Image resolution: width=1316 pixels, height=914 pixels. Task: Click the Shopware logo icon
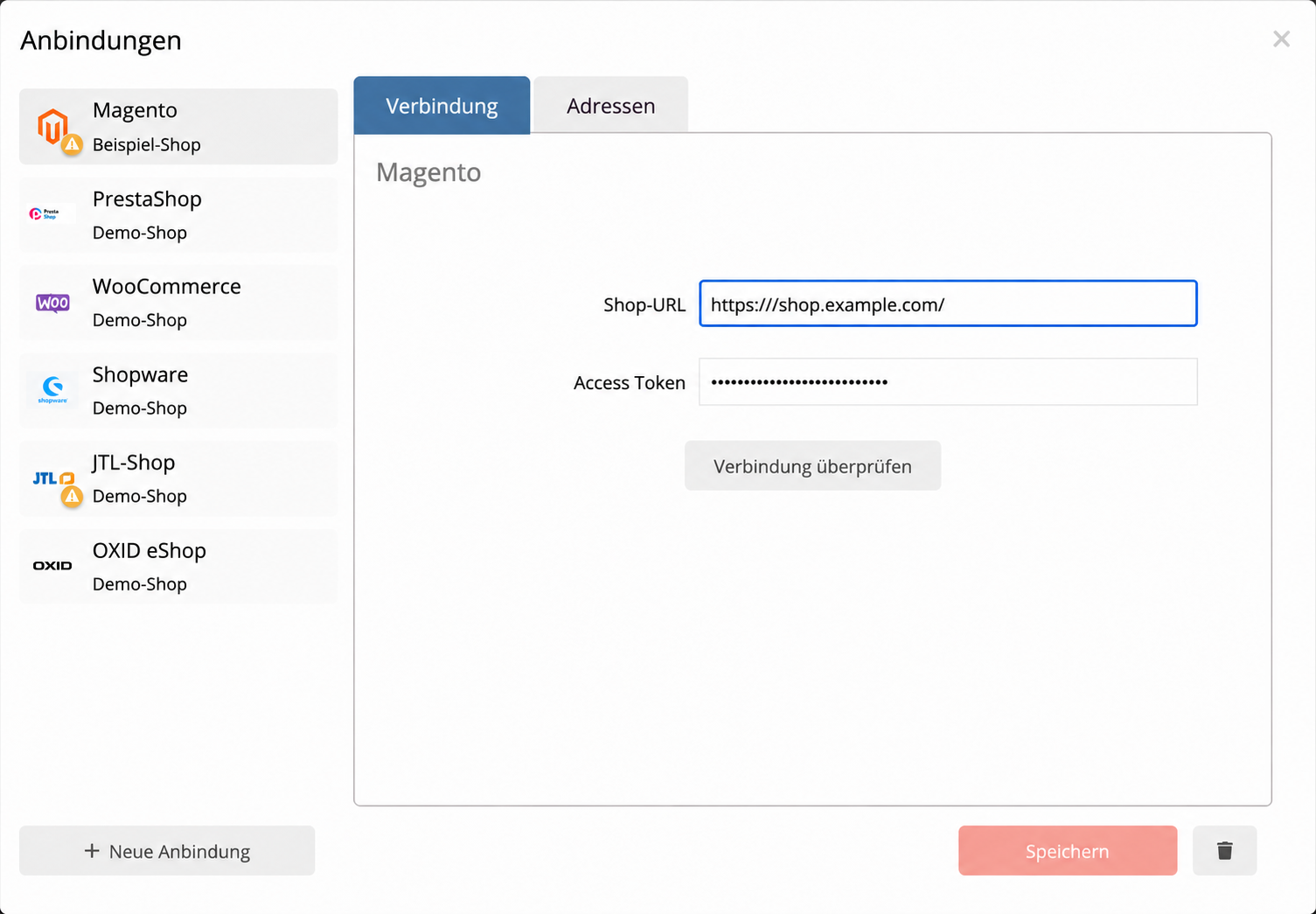click(52, 390)
